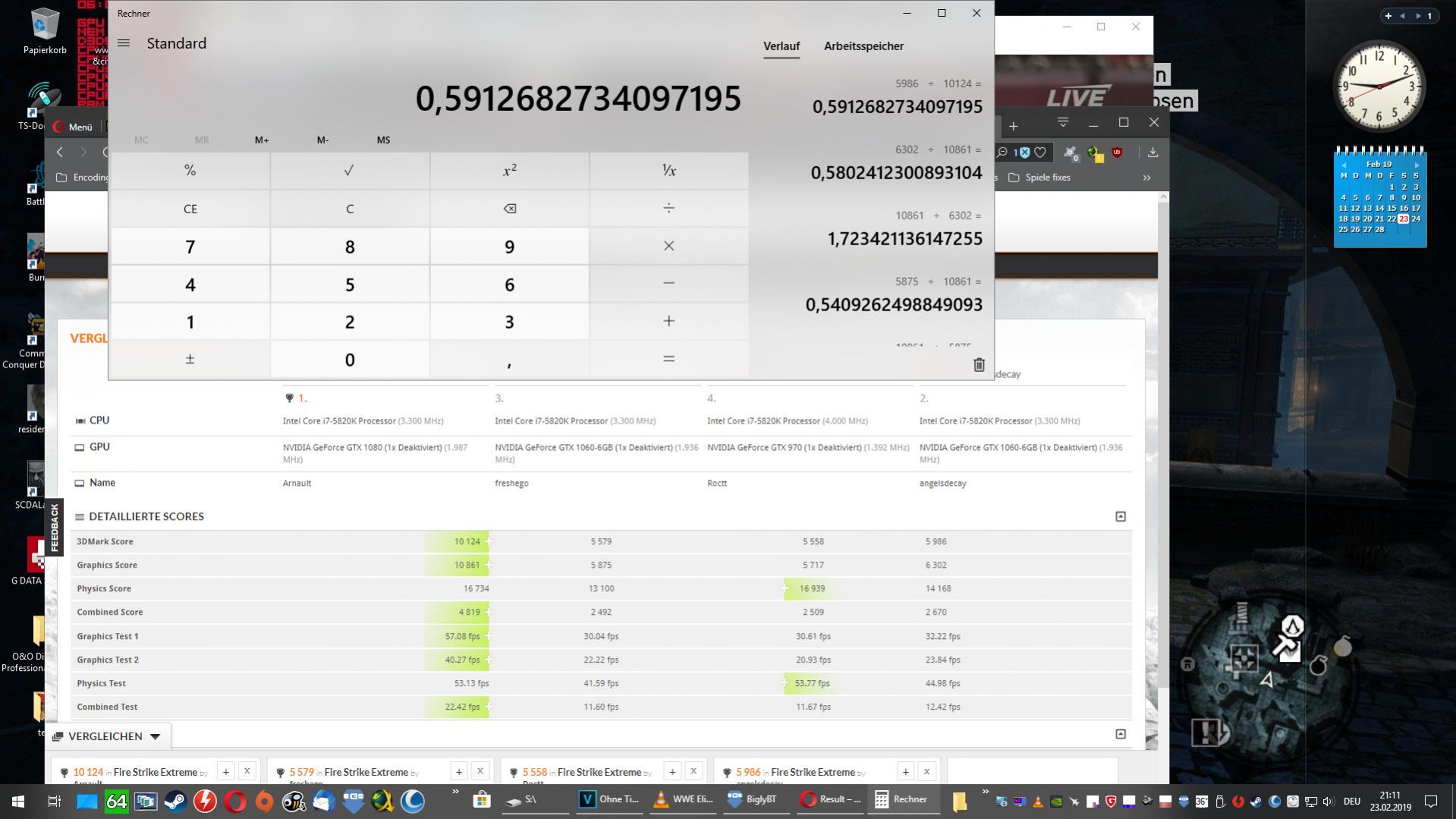1456x819 pixels.
Task: Expand the hidden bookmarks chevron in Opera
Action: point(1146,178)
